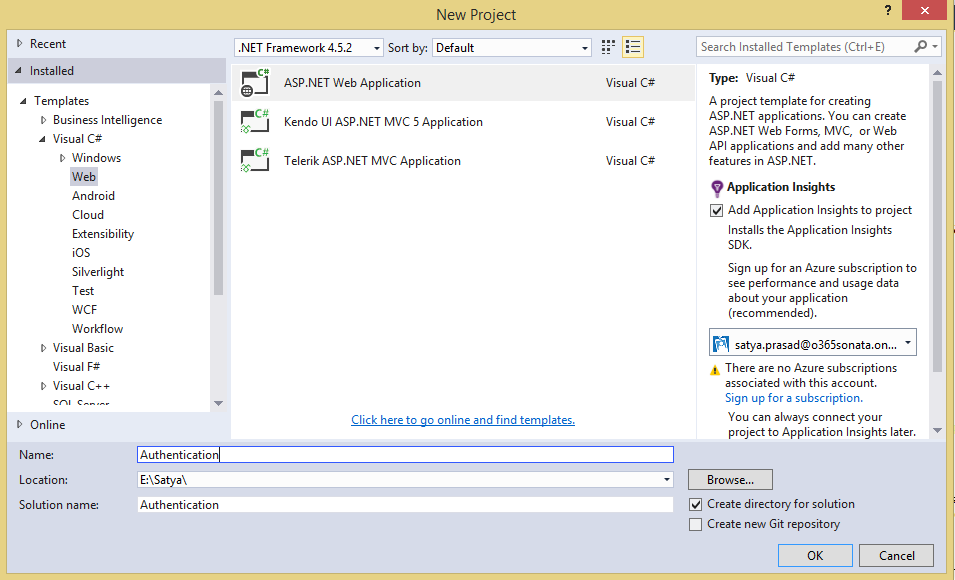955x580 pixels.
Task: Open the Sort by Default dropdown
Action: click(512, 48)
